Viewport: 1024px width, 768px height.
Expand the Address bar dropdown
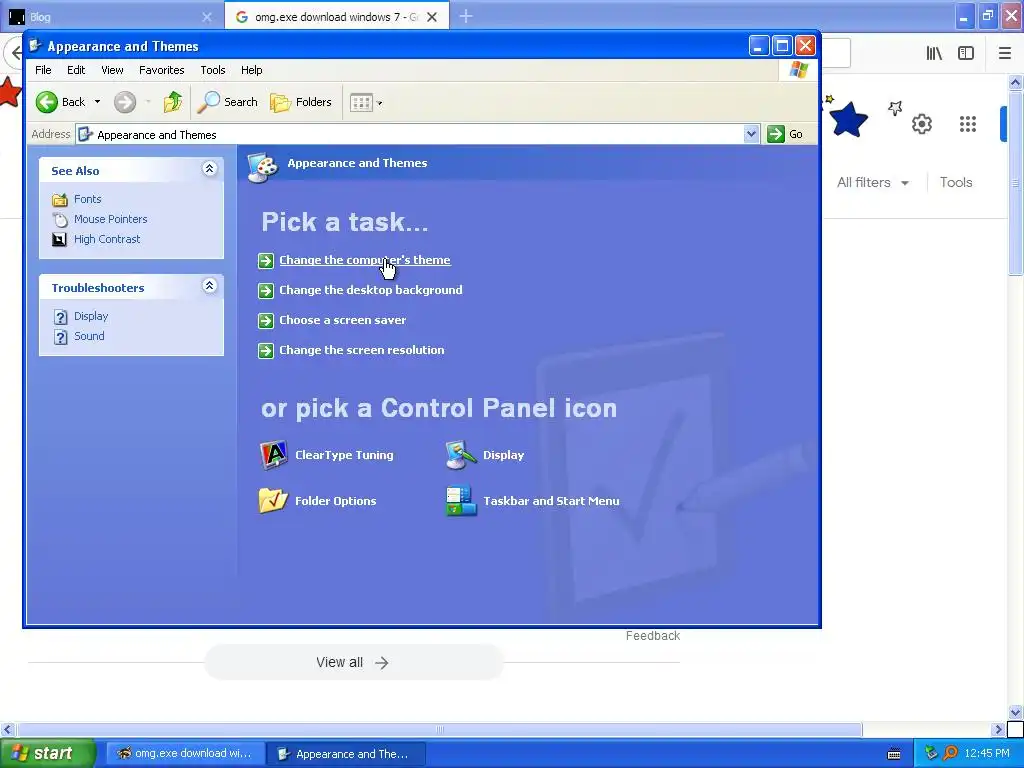pos(751,134)
